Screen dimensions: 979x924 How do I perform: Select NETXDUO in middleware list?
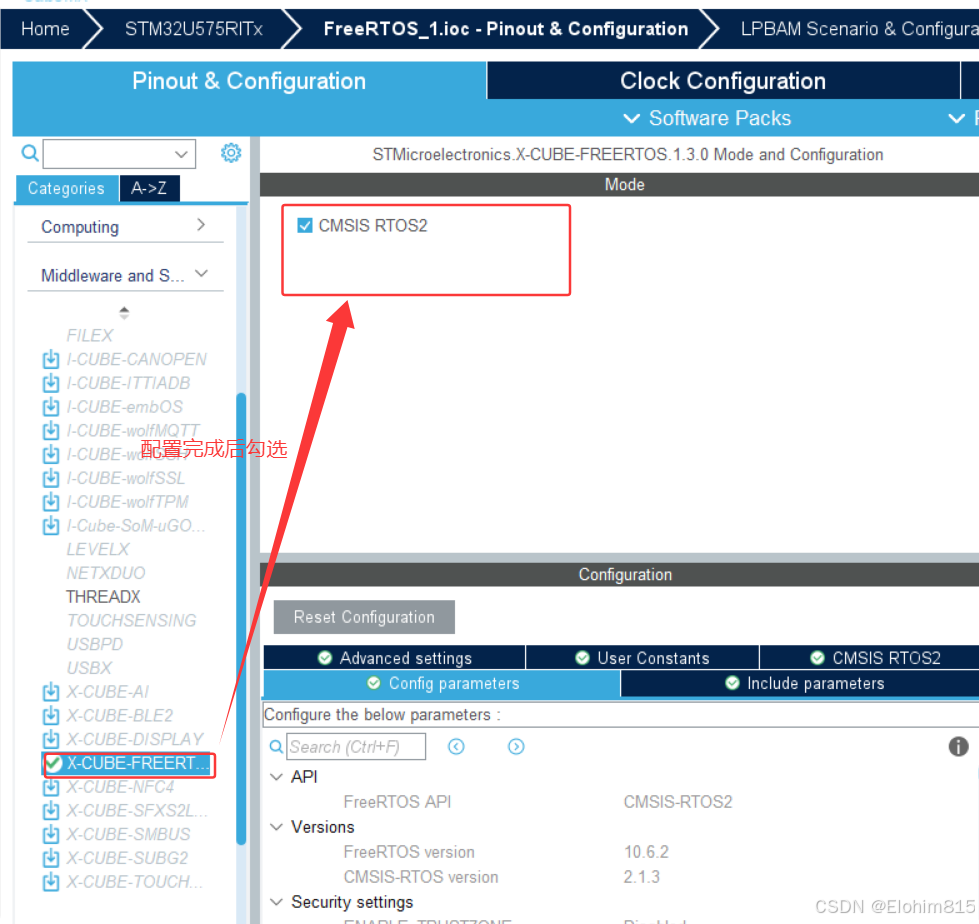click(x=106, y=573)
